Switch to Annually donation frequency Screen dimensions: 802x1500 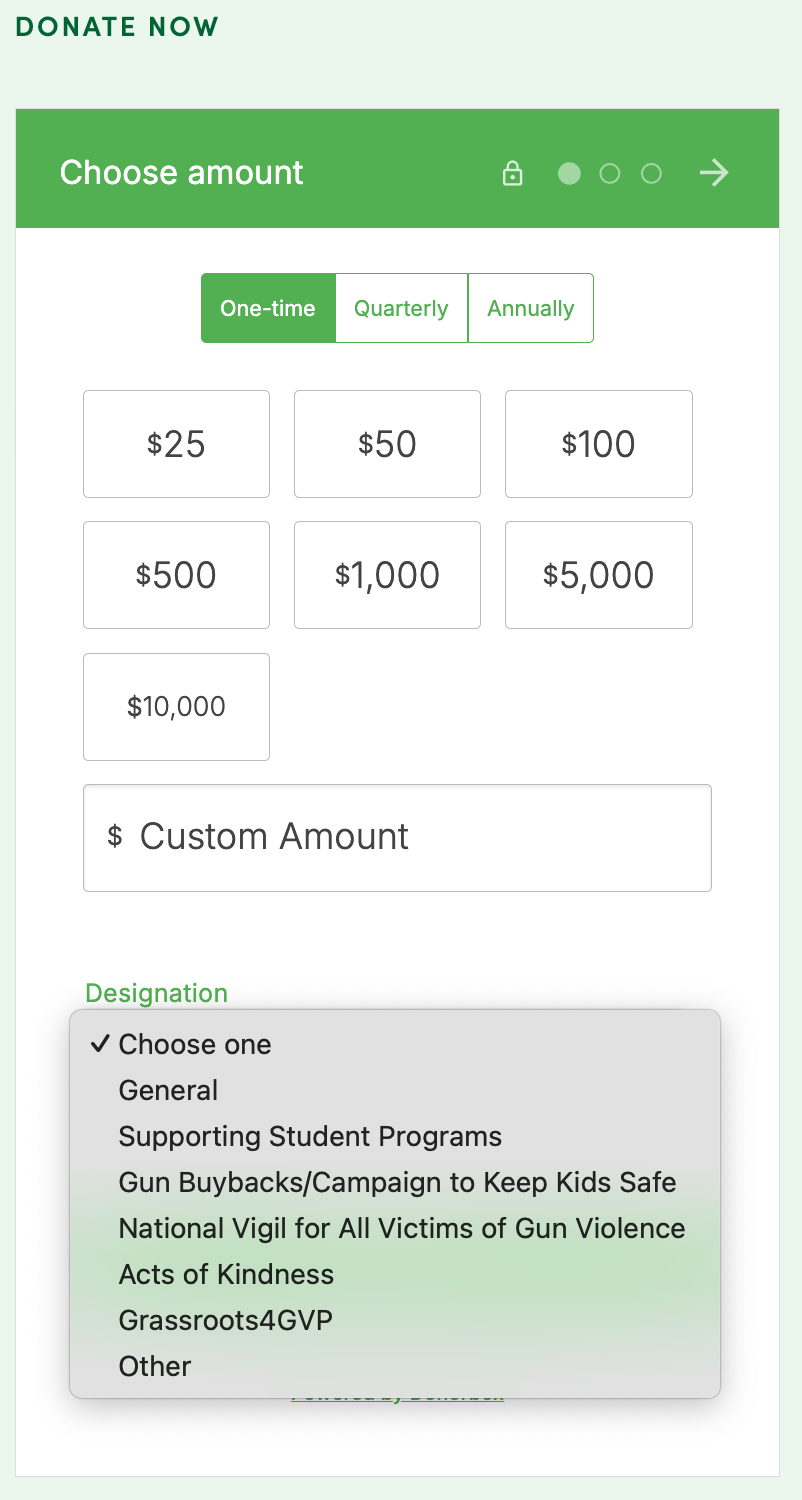pyautogui.click(x=530, y=308)
